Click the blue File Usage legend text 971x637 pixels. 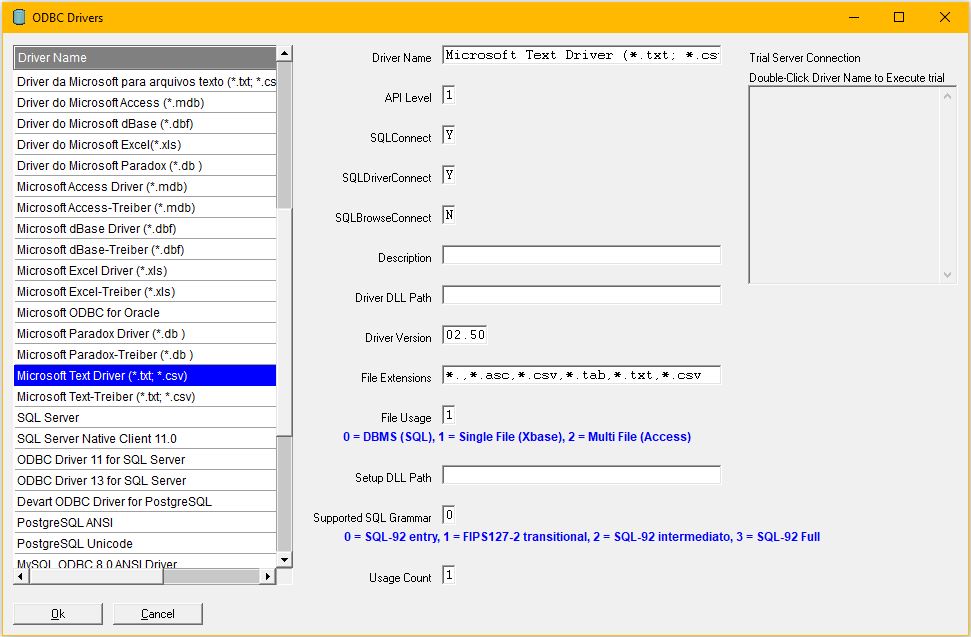click(517, 437)
